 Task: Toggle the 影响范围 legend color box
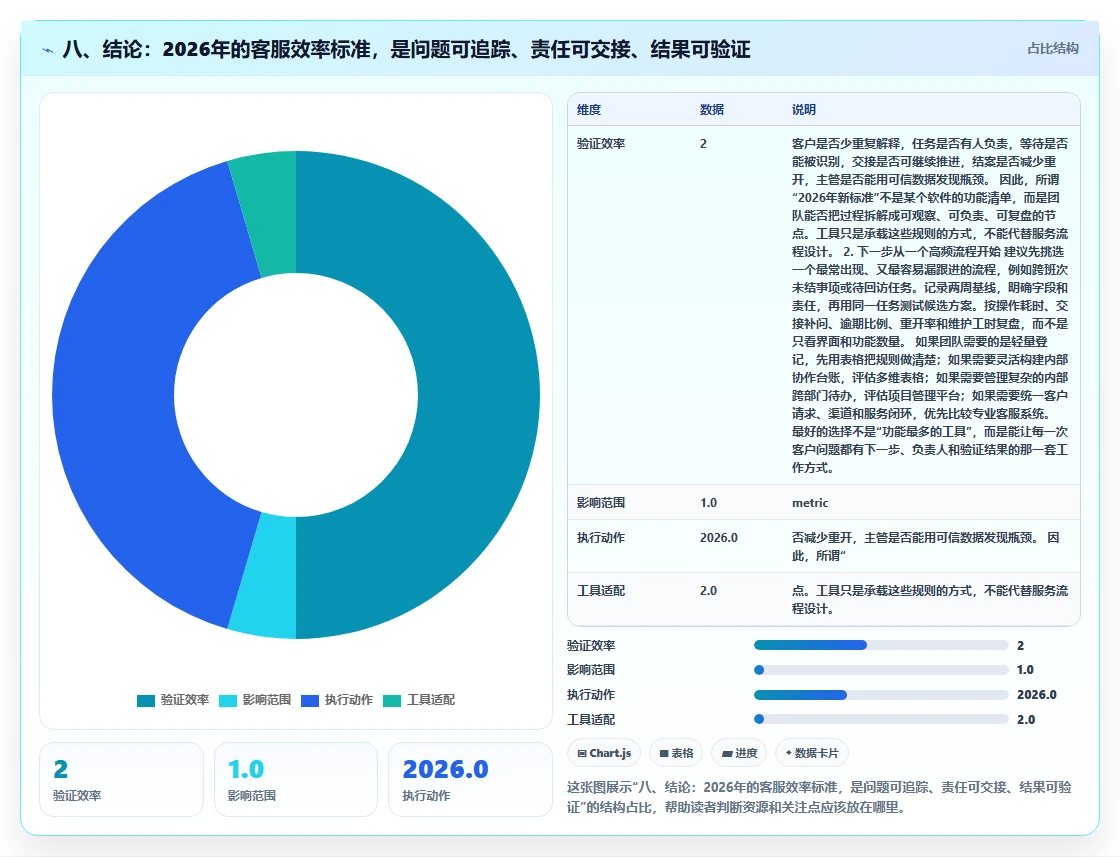click(x=228, y=701)
